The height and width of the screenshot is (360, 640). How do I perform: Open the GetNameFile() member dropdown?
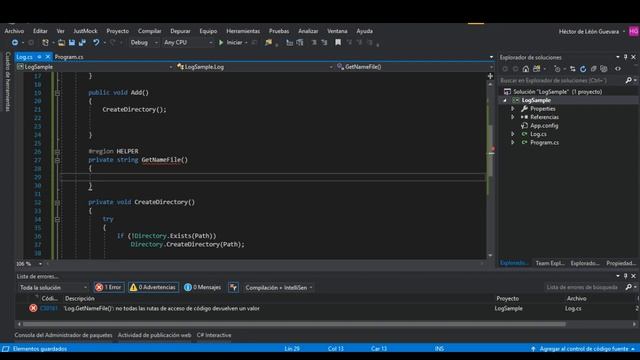point(415,67)
